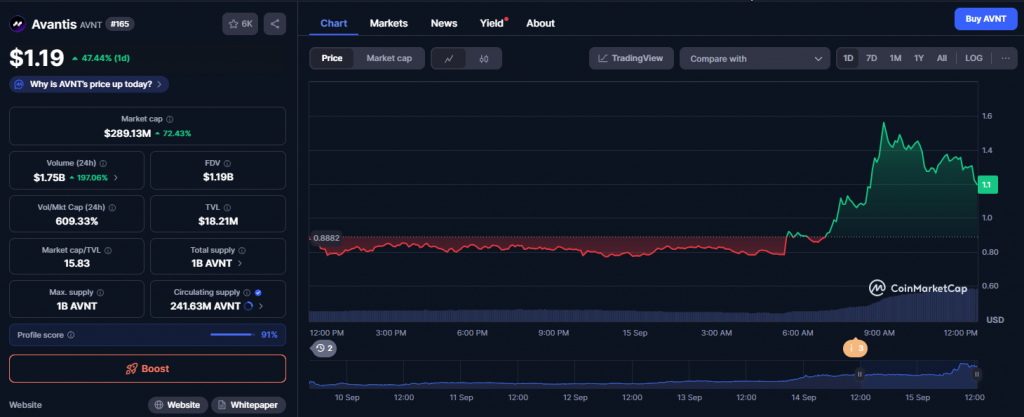Screen dimensions: 1024x417
Task: Expand the 'Why is AVNT's price up today?' chevron
Action: pos(160,84)
